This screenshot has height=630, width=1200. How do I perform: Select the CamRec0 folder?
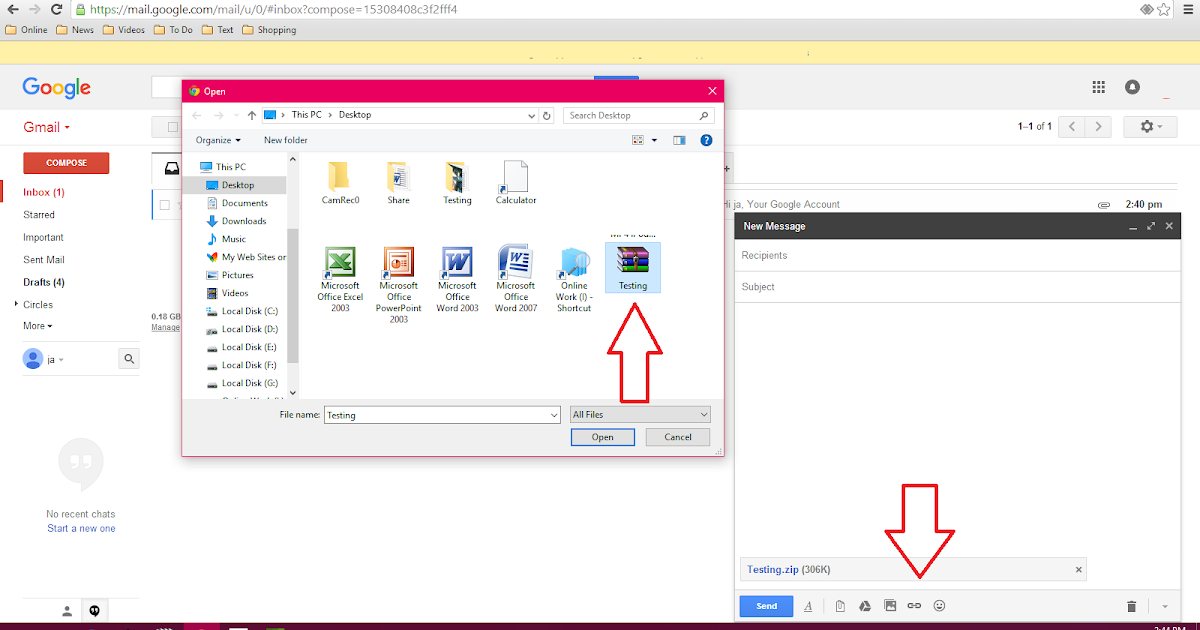(339, 183)
